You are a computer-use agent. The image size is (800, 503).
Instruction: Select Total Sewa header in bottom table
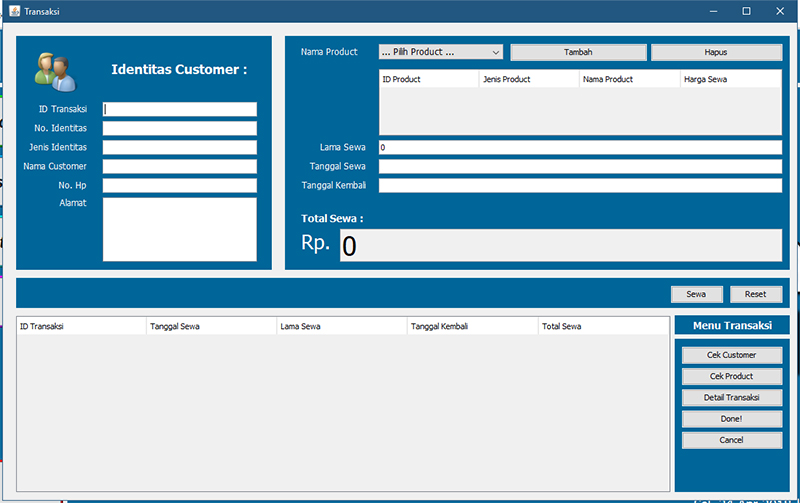point(604,326)
